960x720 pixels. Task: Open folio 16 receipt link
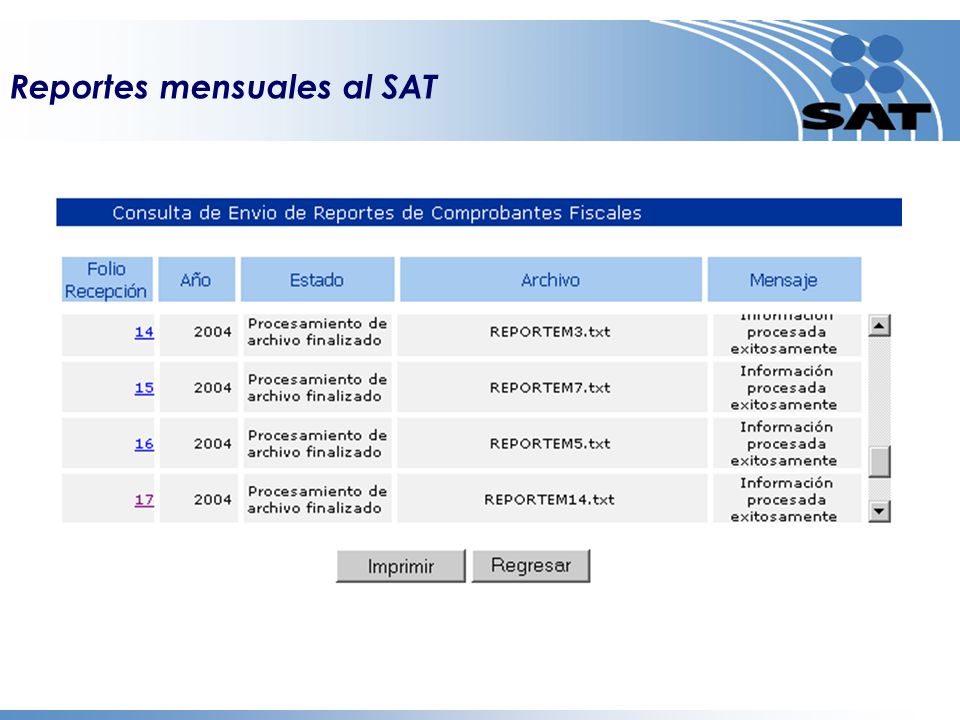pos(144,443)
